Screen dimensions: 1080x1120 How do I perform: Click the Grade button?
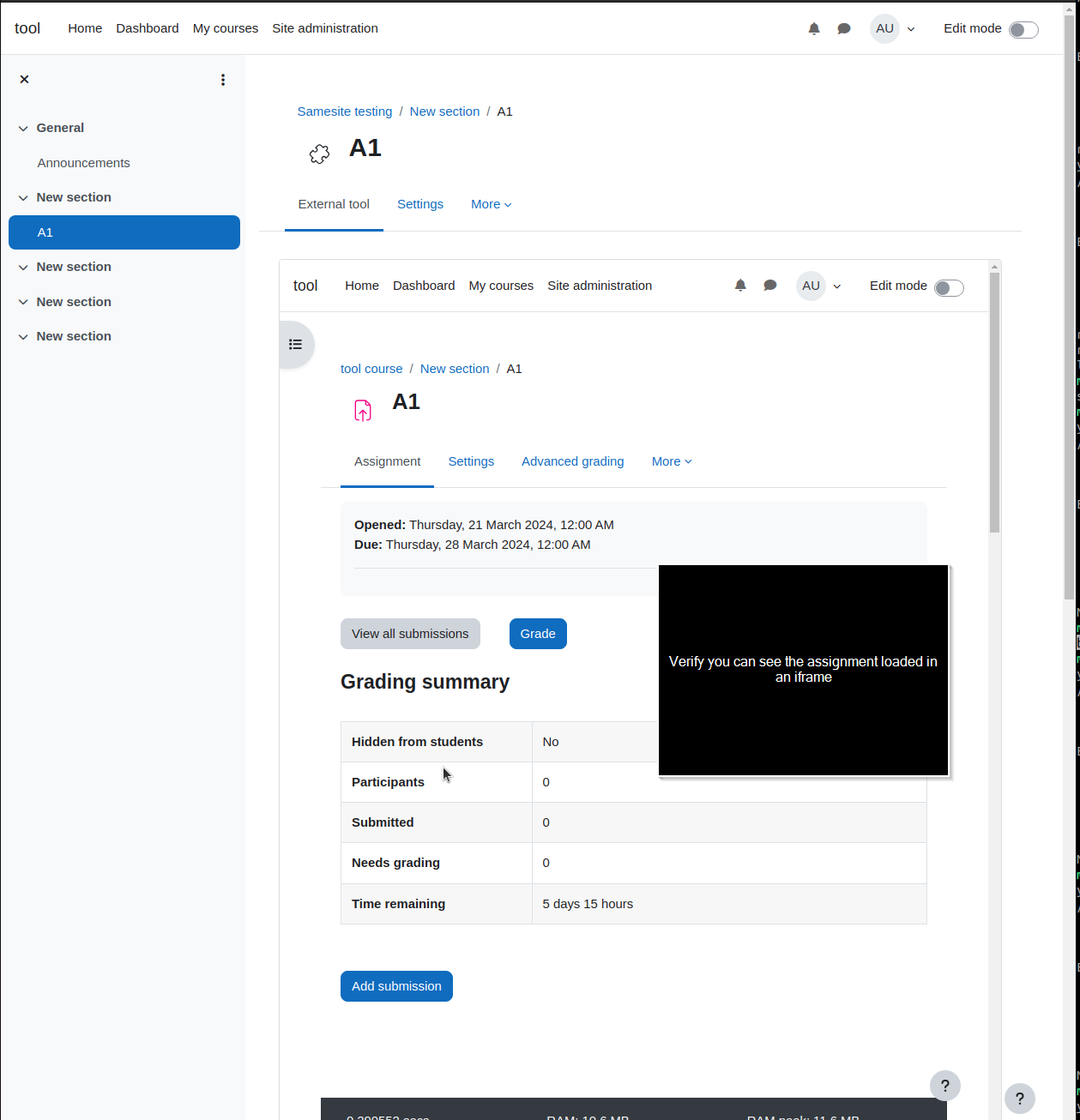(538, 634)
